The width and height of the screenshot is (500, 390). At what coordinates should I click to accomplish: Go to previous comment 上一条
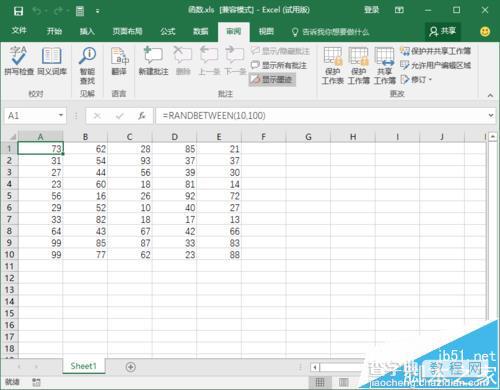[208, 61]
